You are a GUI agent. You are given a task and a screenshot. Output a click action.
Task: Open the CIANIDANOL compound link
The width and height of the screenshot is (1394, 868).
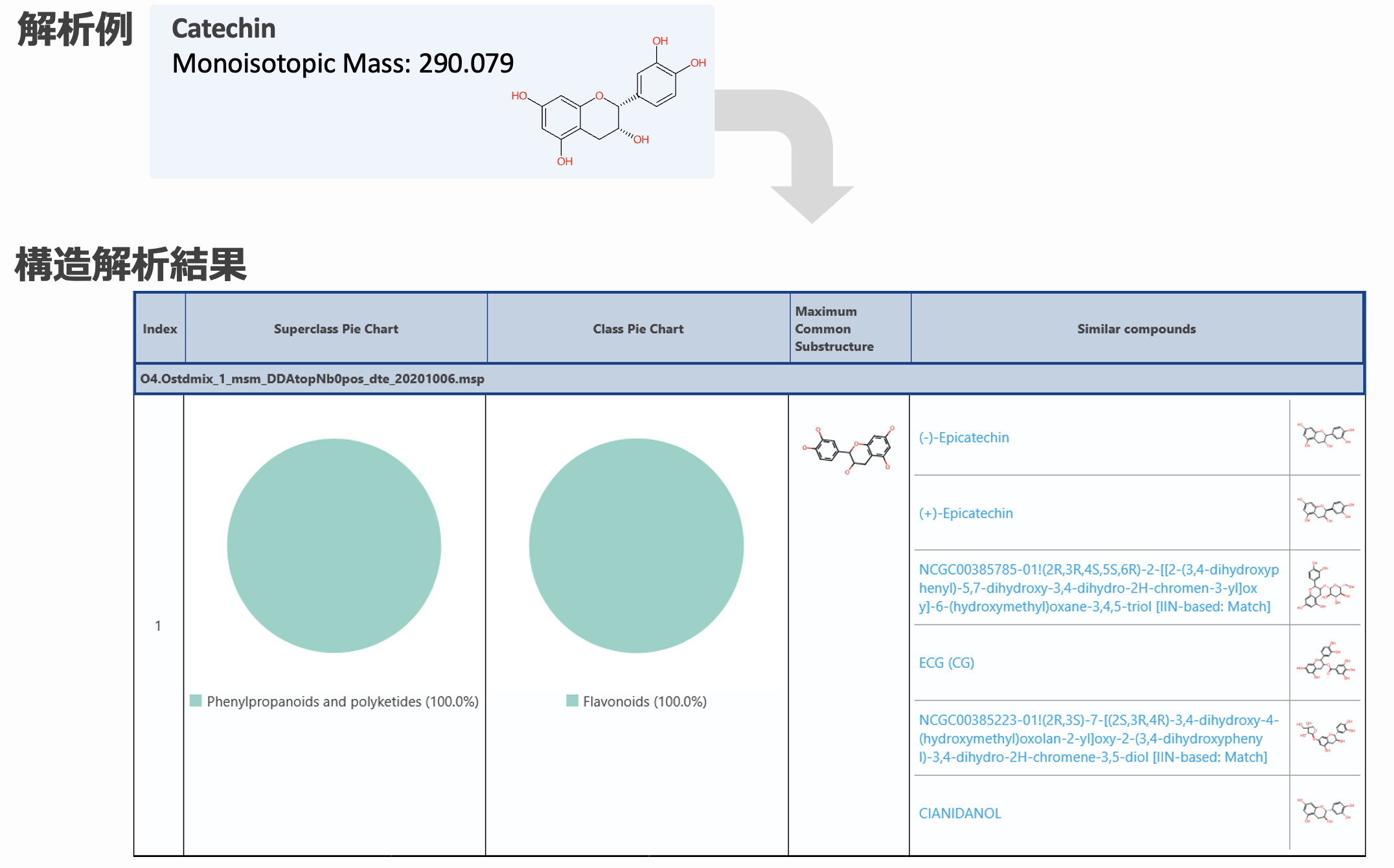point(959,814)
